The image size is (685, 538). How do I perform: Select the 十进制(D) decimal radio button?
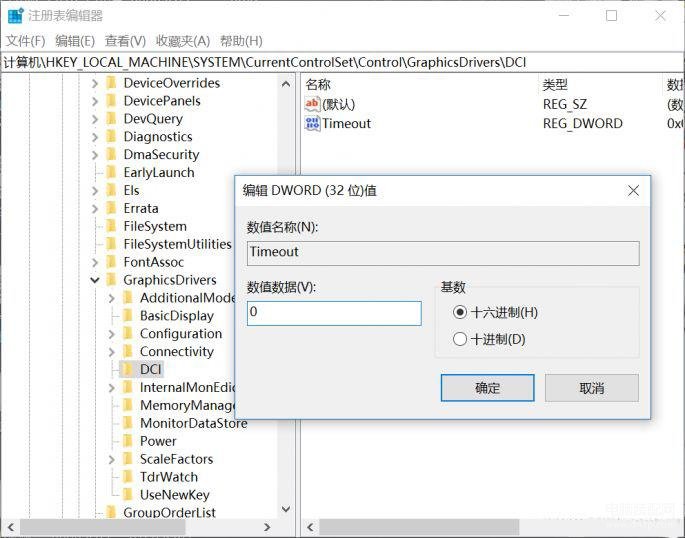[x=460, y=339]
